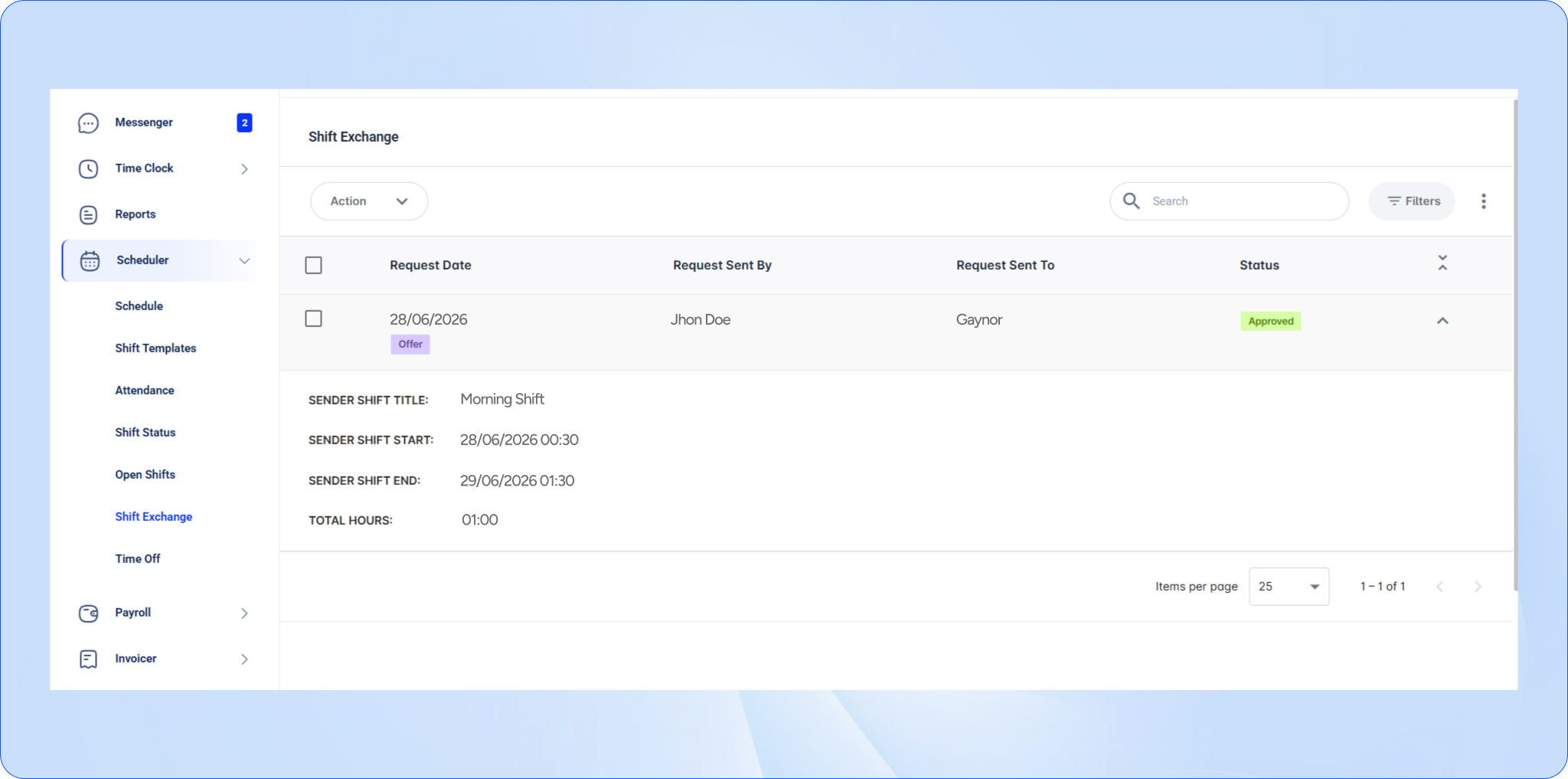
Task: Click the Shift Exchange page heading
Action: click(x=353, y=136)
